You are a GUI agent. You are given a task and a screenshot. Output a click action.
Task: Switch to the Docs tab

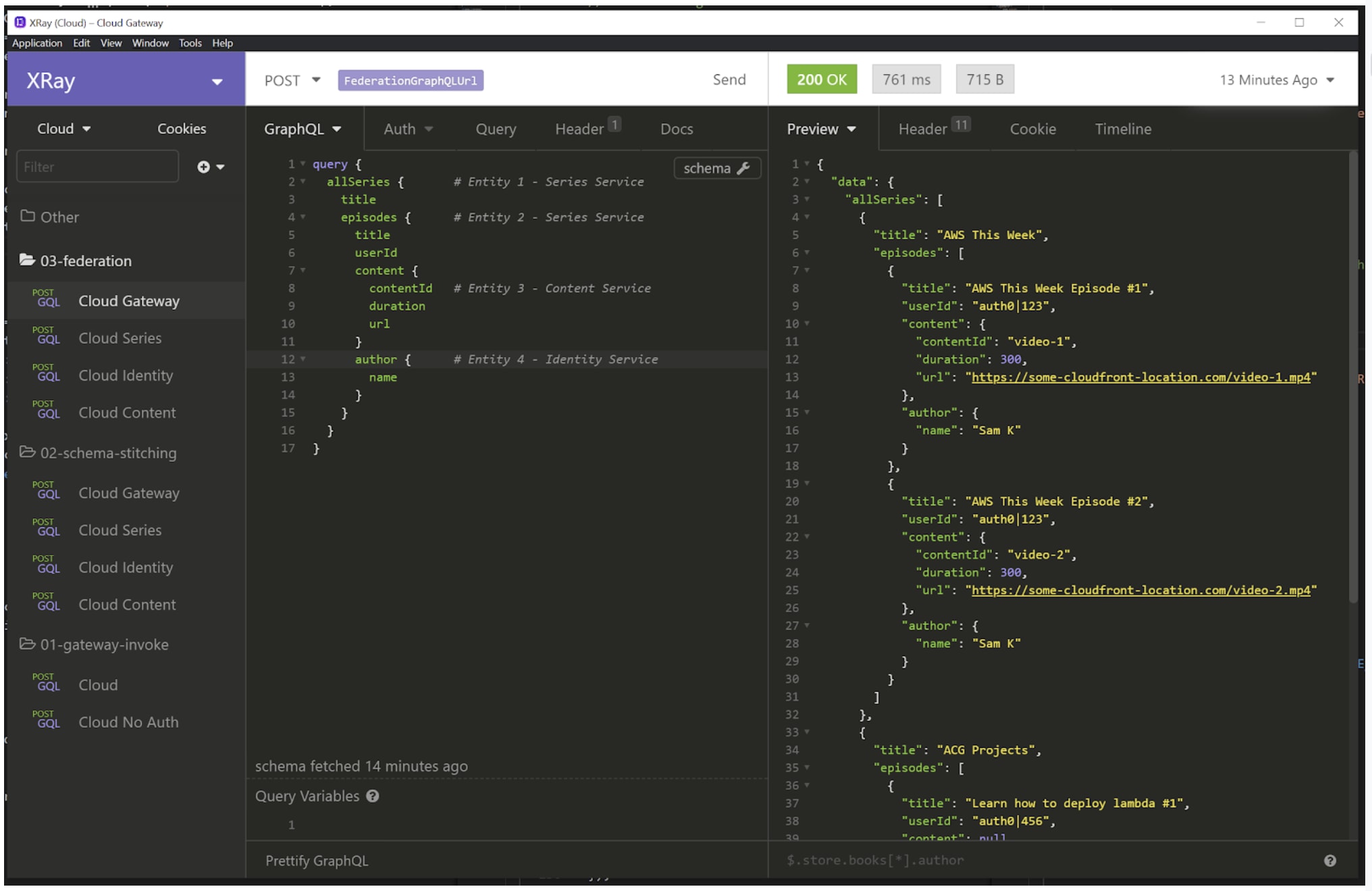coord(677,128)
